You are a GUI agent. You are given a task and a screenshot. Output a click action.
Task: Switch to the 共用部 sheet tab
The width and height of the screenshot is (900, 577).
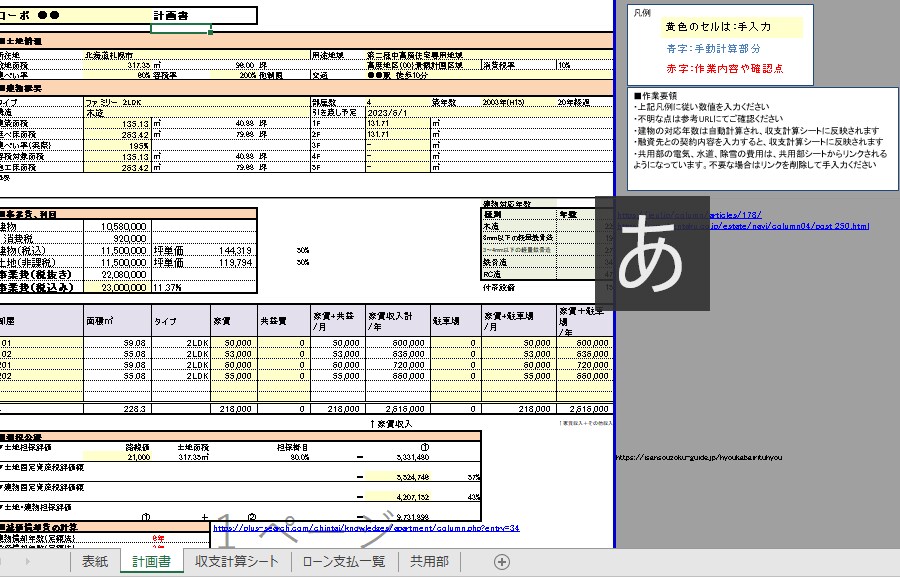(x=429, y=561)
